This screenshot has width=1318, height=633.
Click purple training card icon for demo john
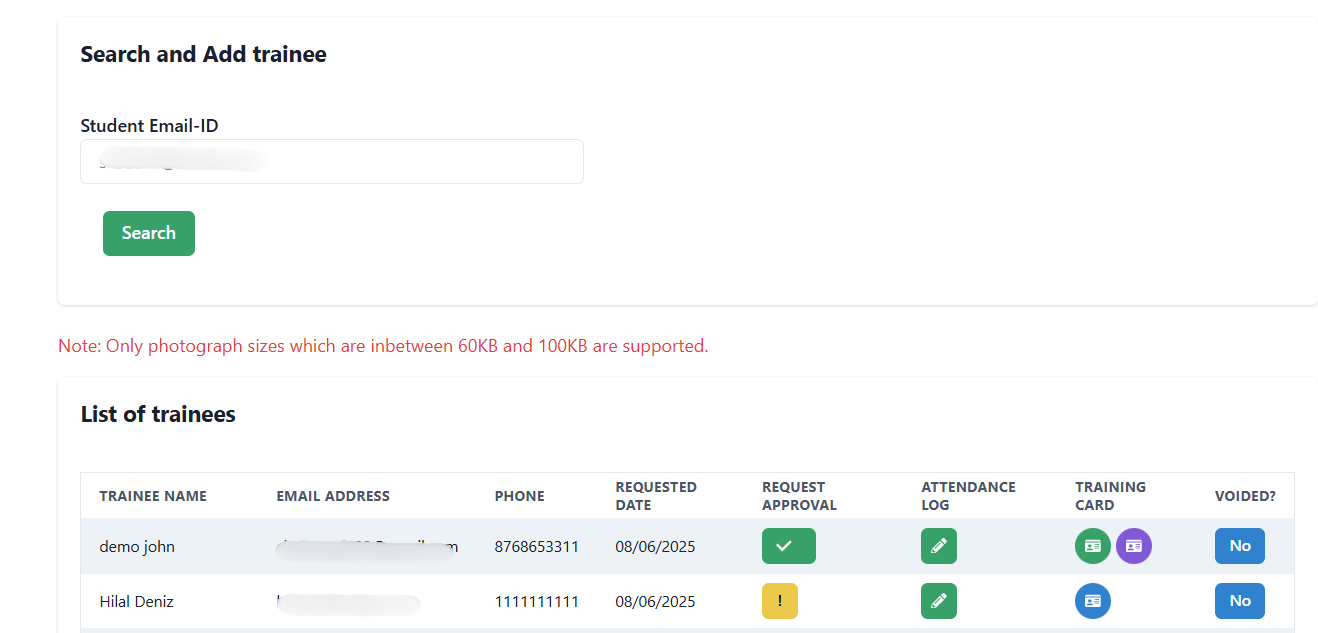[x=1133, y=546]
